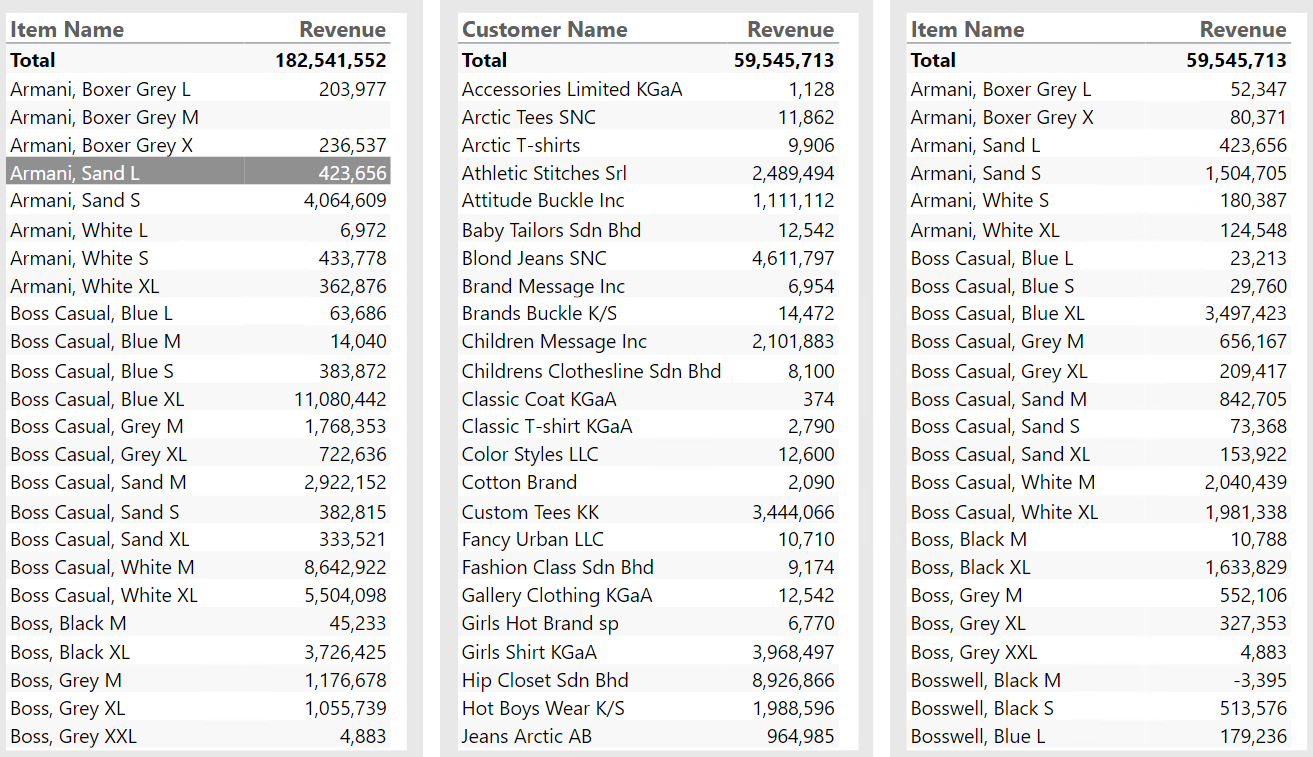Select the 1,633,829 revenue value
The height and width of the screenshot is (757, 1313).
1246,567
